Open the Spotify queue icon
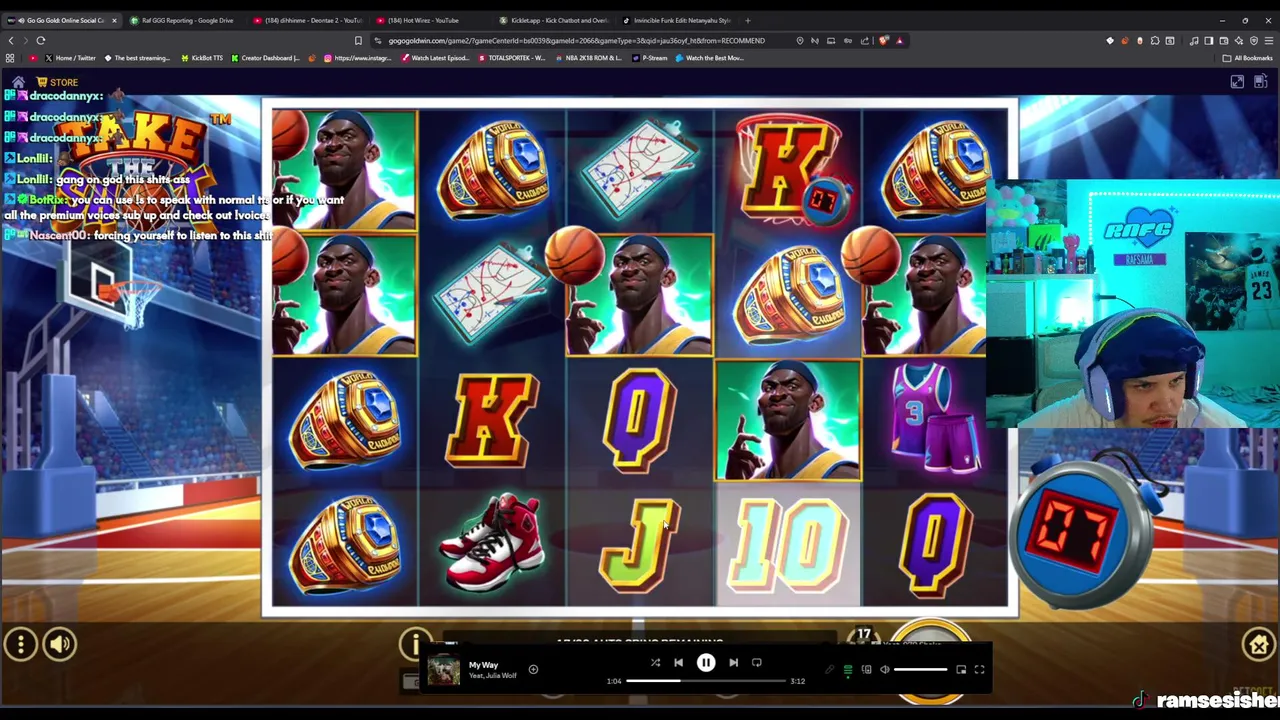Screen dimensions: 1280x720 [848, 670]
